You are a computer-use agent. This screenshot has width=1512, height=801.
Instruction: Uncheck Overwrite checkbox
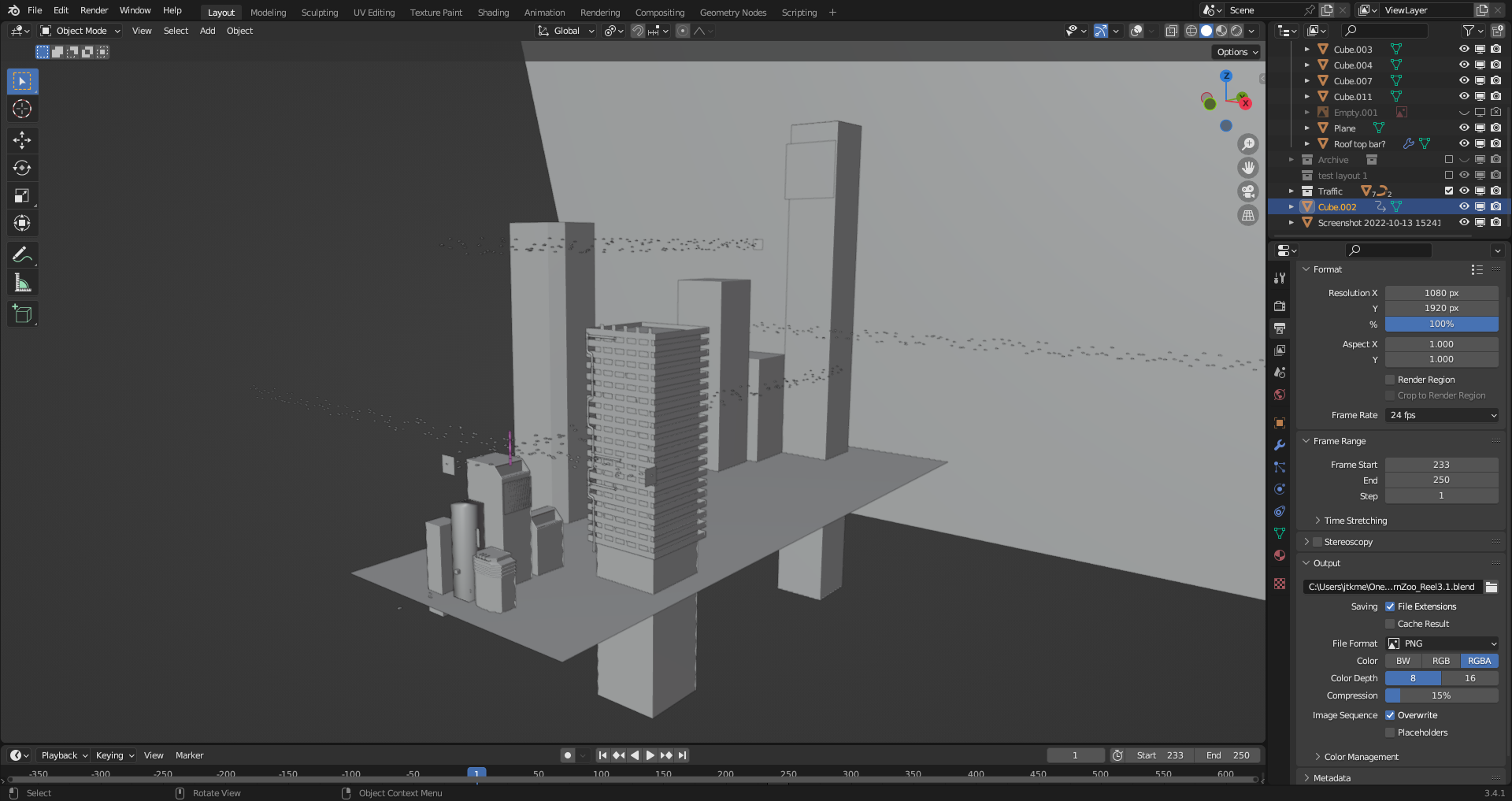1390,715
